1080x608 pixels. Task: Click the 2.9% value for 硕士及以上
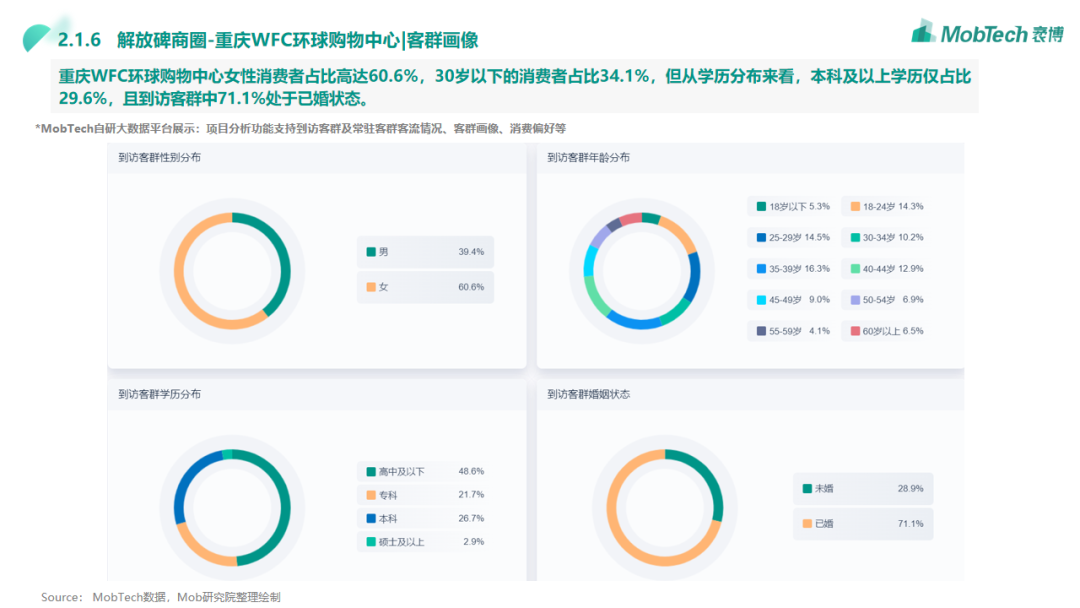click(474, 542)
